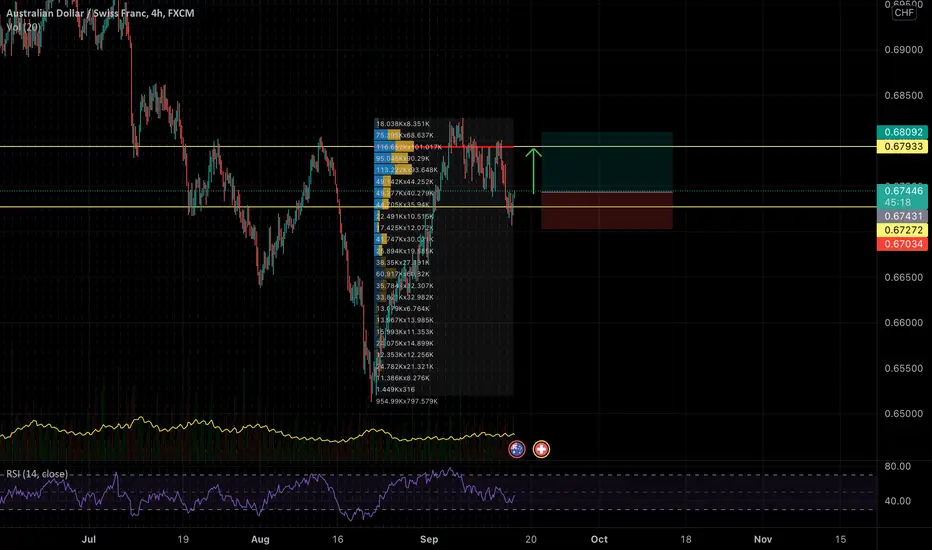932x550 pixels.
Task: Click the red point-of-control line in volume profile
Action: [477, 146]
